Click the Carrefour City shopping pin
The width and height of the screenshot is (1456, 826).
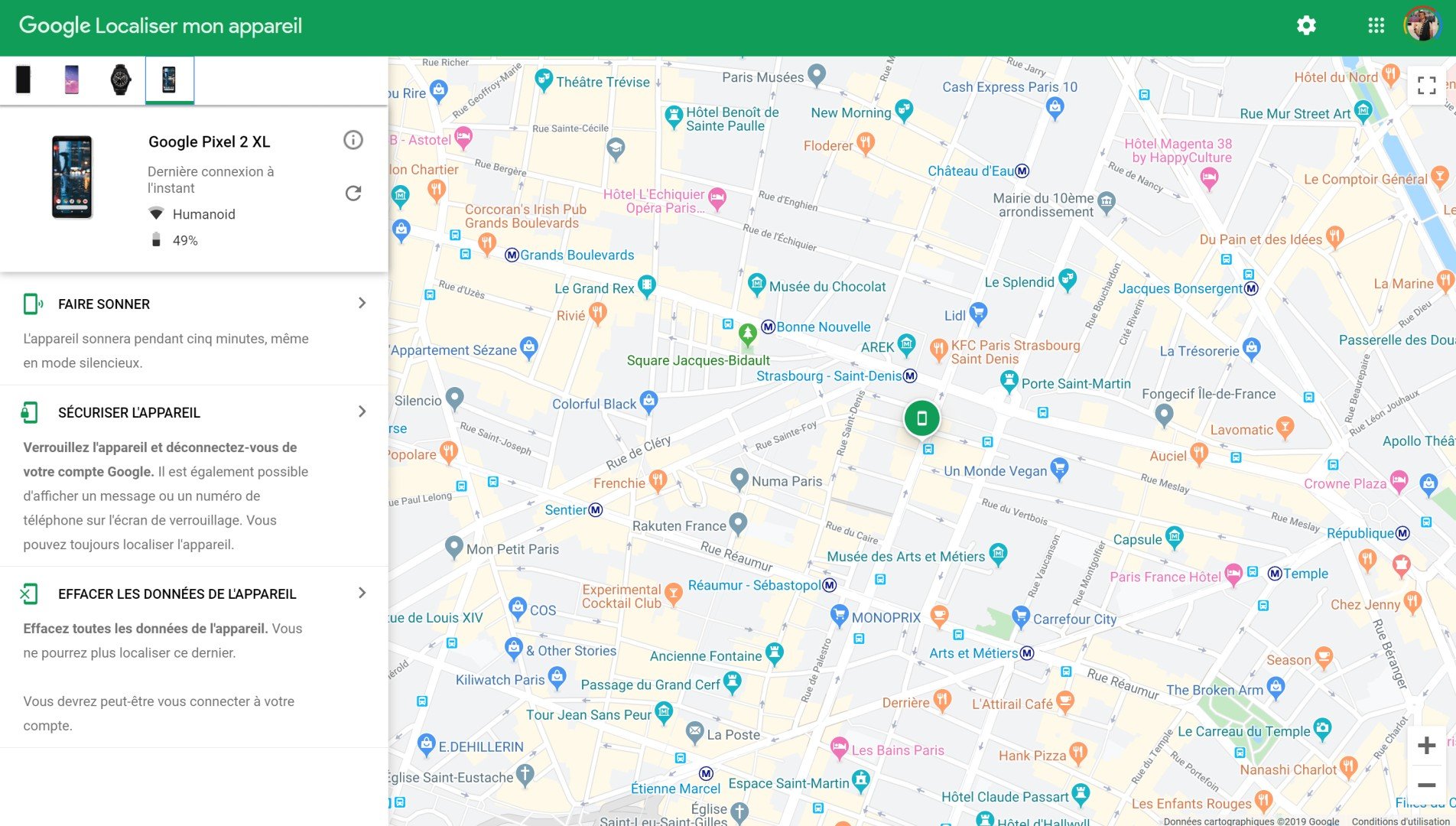tap(1021, 616)
